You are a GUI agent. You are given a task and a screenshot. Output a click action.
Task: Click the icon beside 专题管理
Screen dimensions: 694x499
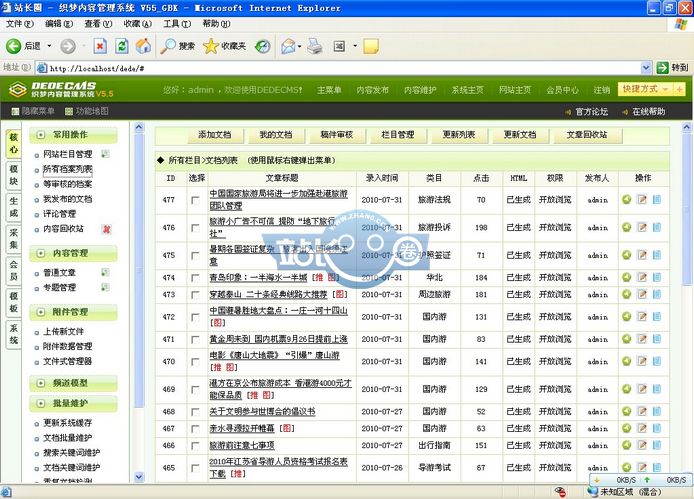point(105,287)
